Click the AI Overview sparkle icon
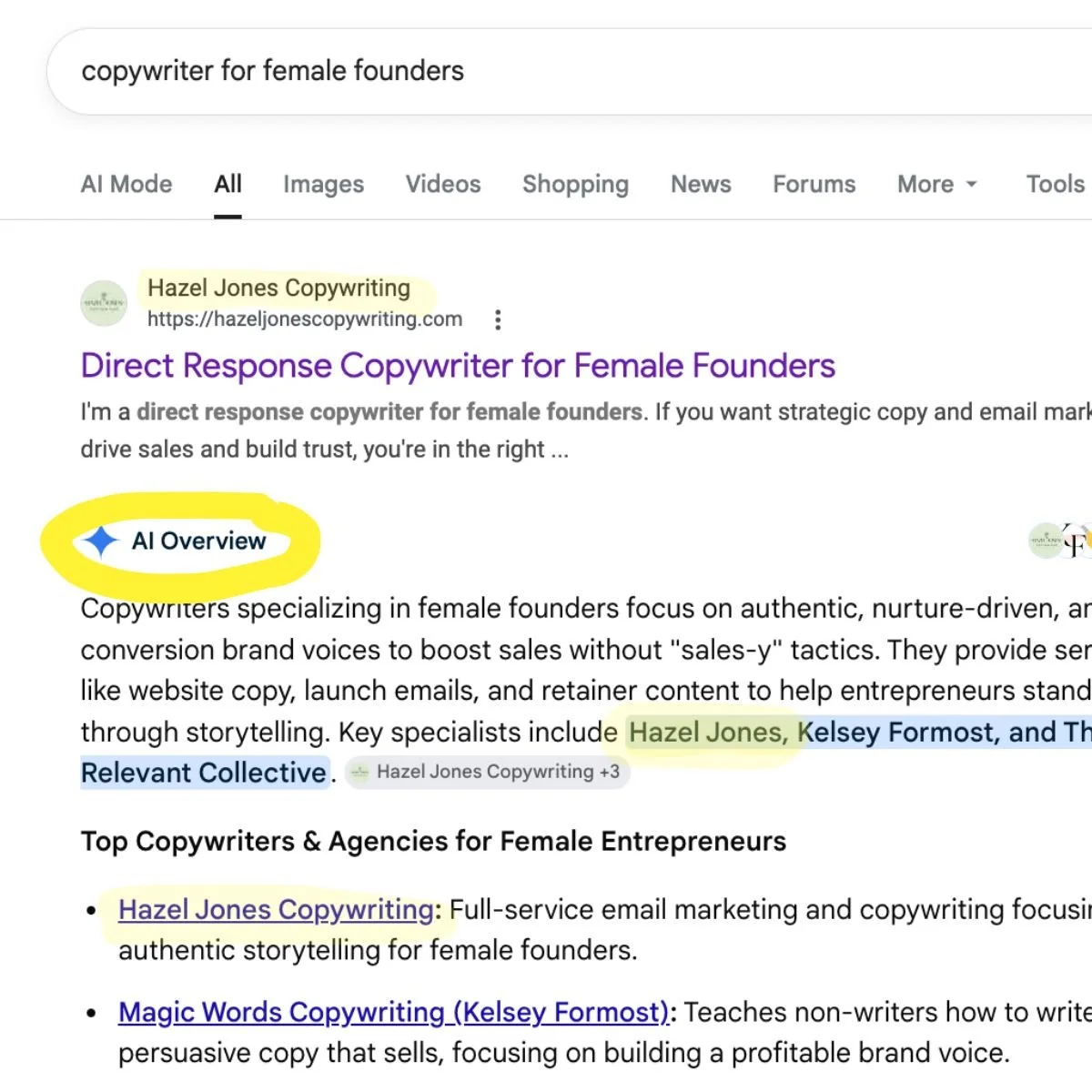 pos(101,541)
